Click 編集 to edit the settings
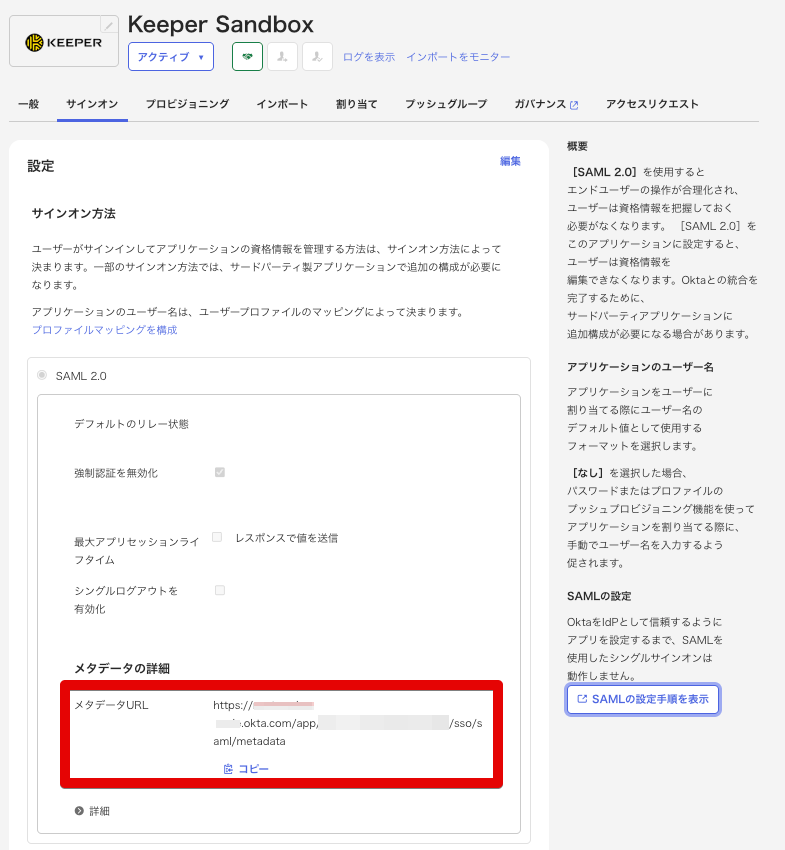Screen dimensions: 785x850 point(510,161)
